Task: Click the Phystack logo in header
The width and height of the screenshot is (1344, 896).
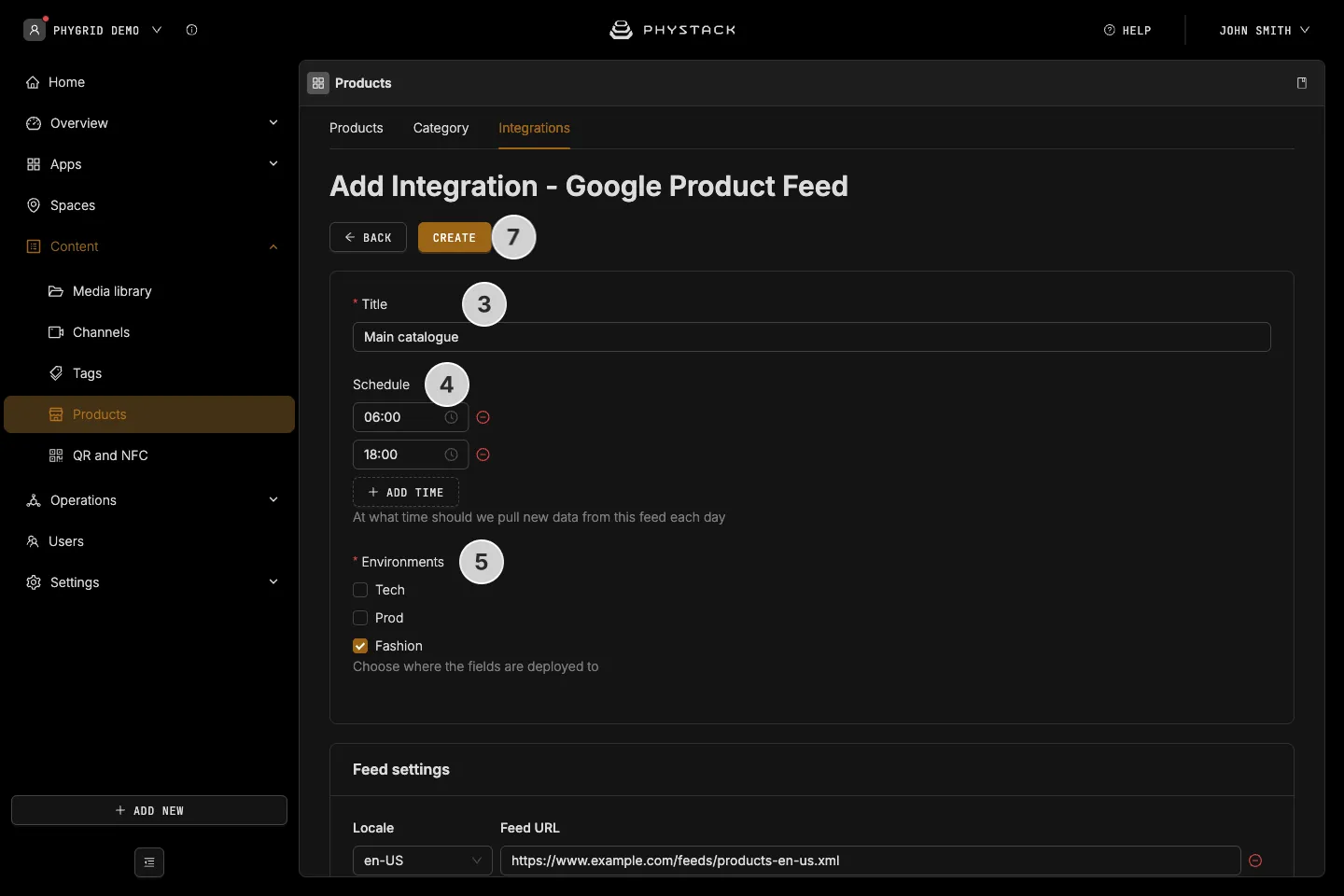Action: coord(672,30)
